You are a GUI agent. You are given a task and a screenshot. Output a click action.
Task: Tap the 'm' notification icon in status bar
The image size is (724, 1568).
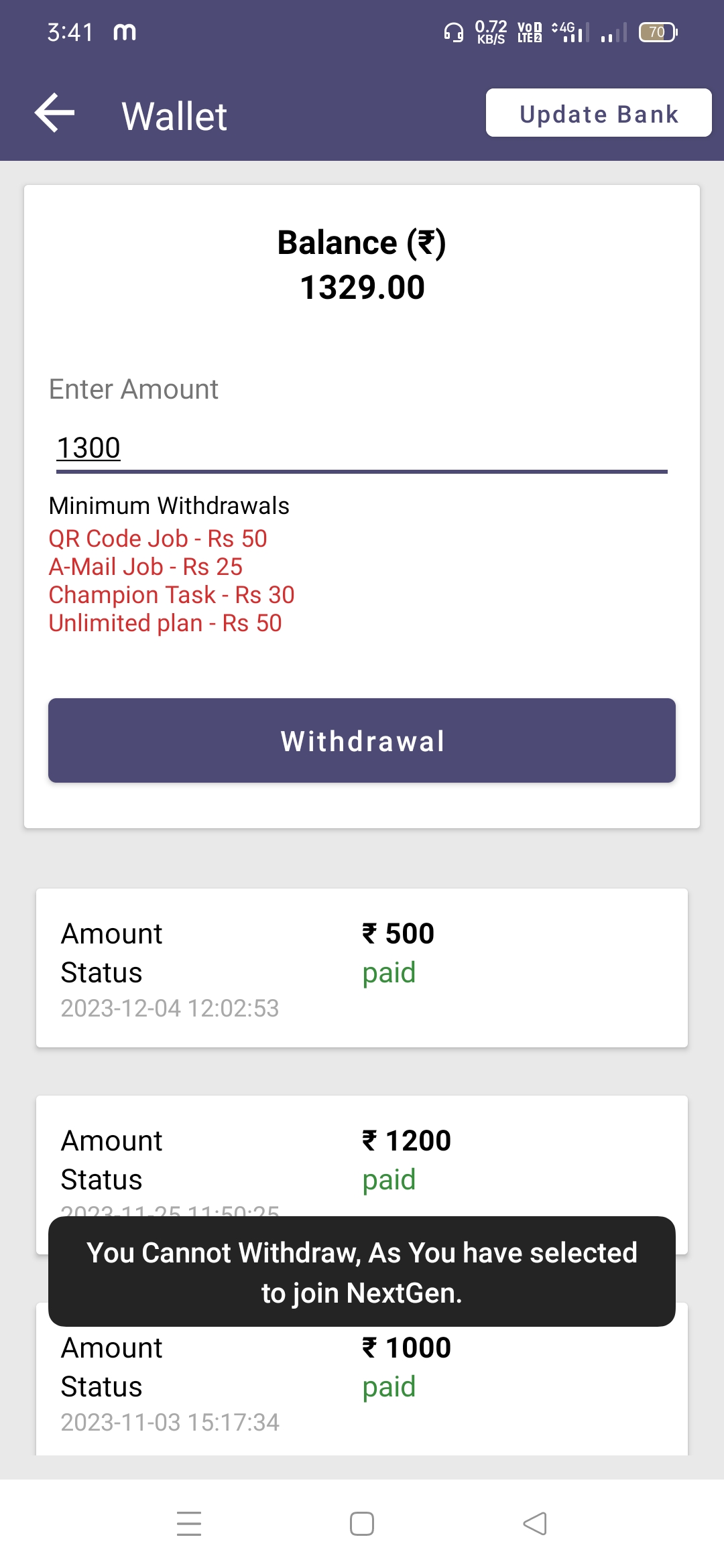pyautogui.click(x=125, y=32)
